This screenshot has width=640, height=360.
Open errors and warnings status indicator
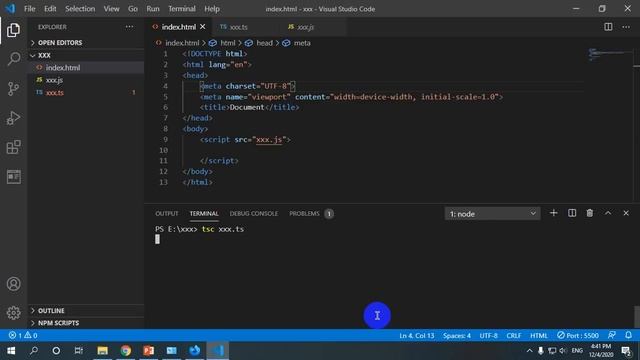click(x=23, y=336)
